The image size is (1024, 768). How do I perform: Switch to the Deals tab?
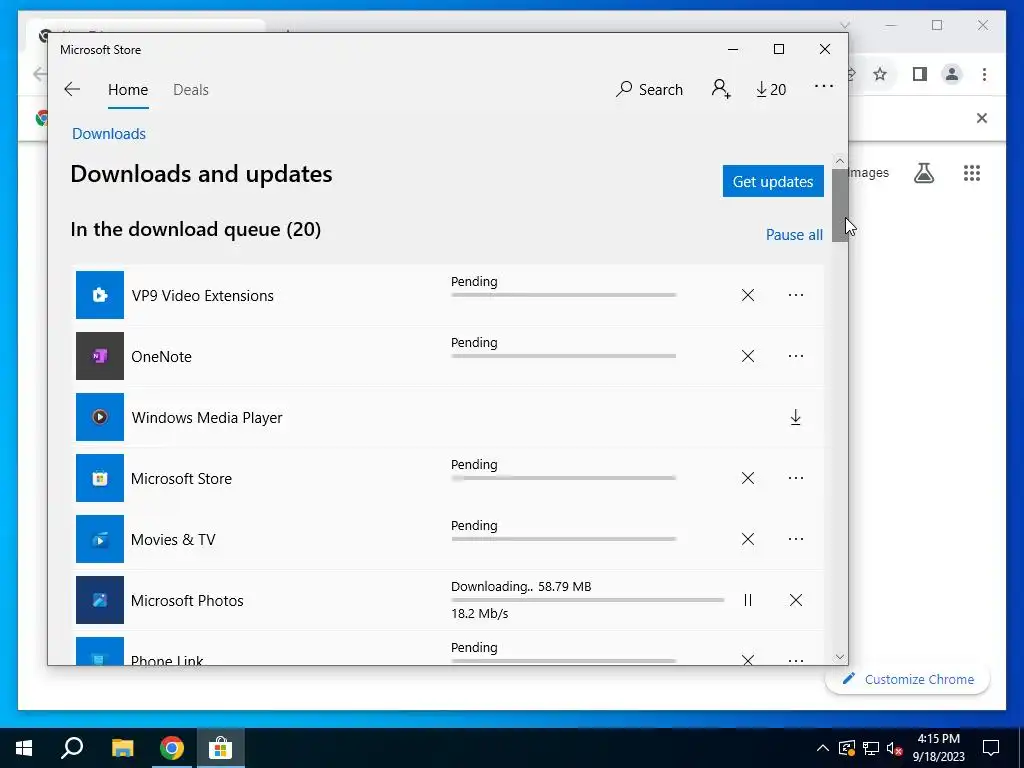click(x=191, y=90)
